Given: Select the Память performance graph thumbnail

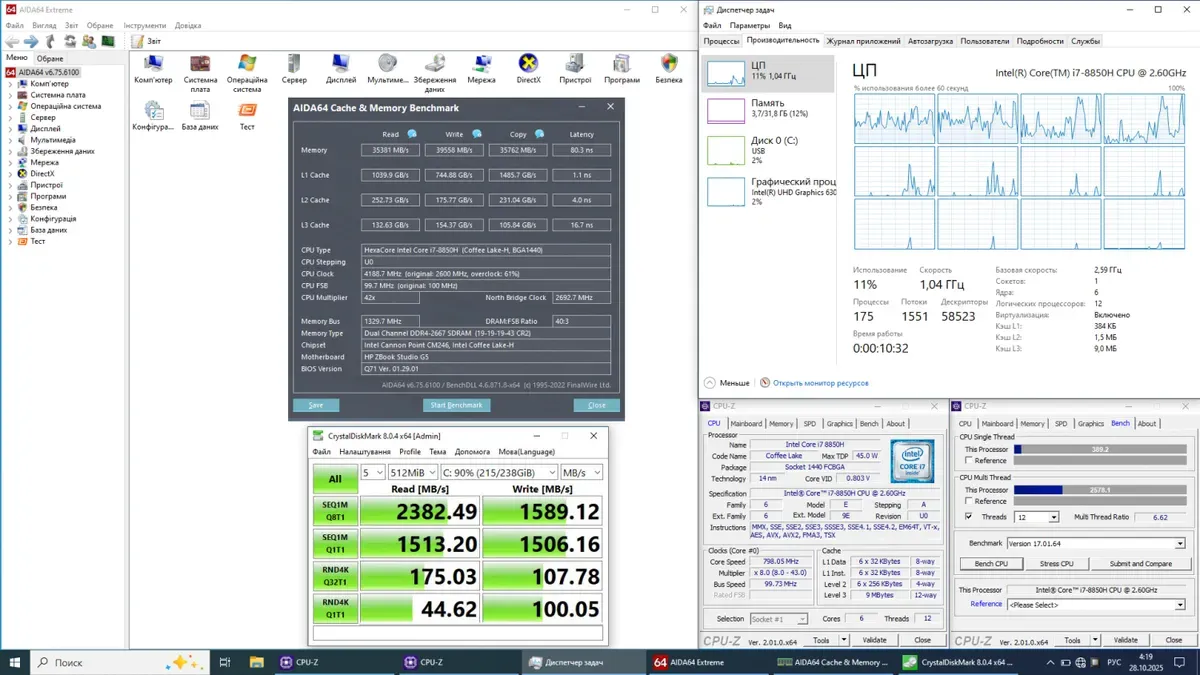Looking at the screenshot, I should coord(727,109).
